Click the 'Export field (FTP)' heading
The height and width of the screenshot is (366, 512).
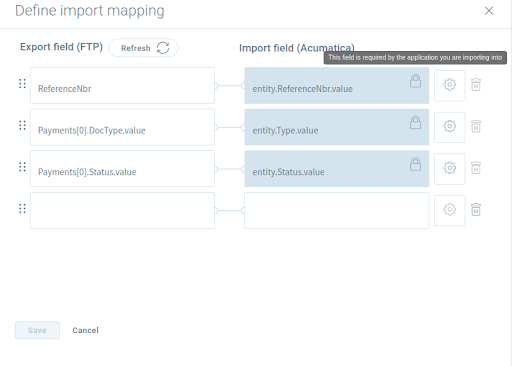[x=61, y=47]
